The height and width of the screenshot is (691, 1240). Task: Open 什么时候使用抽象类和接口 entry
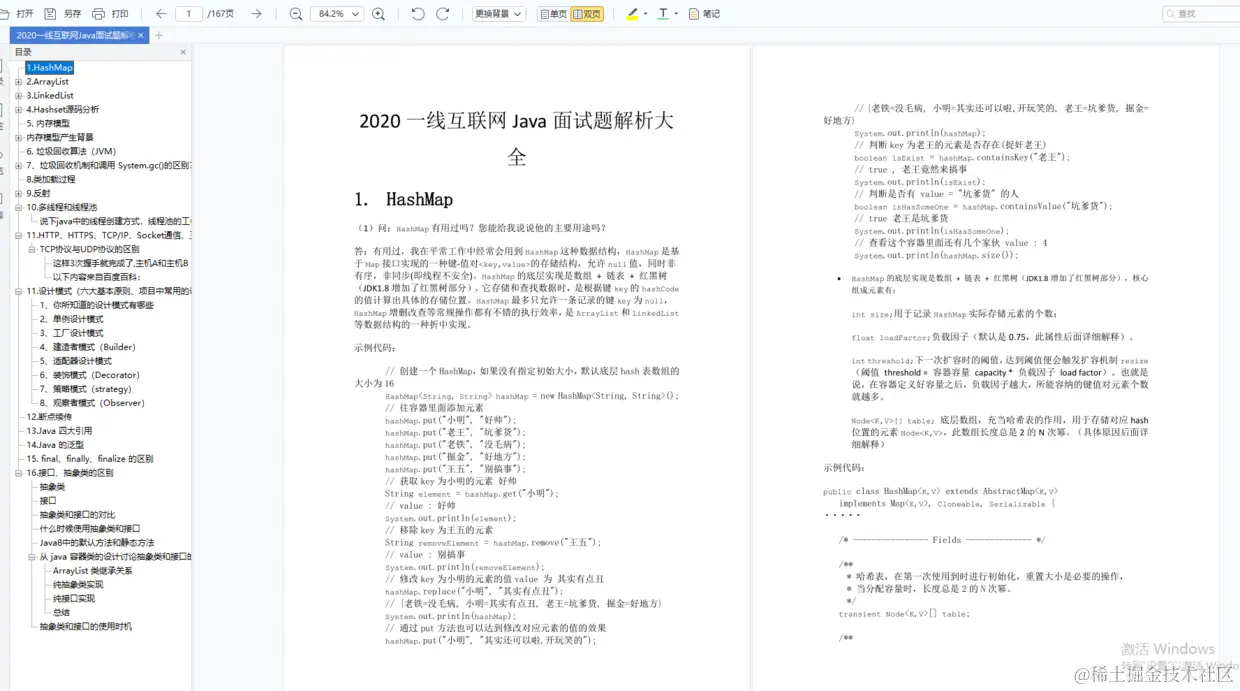(89, 529)
